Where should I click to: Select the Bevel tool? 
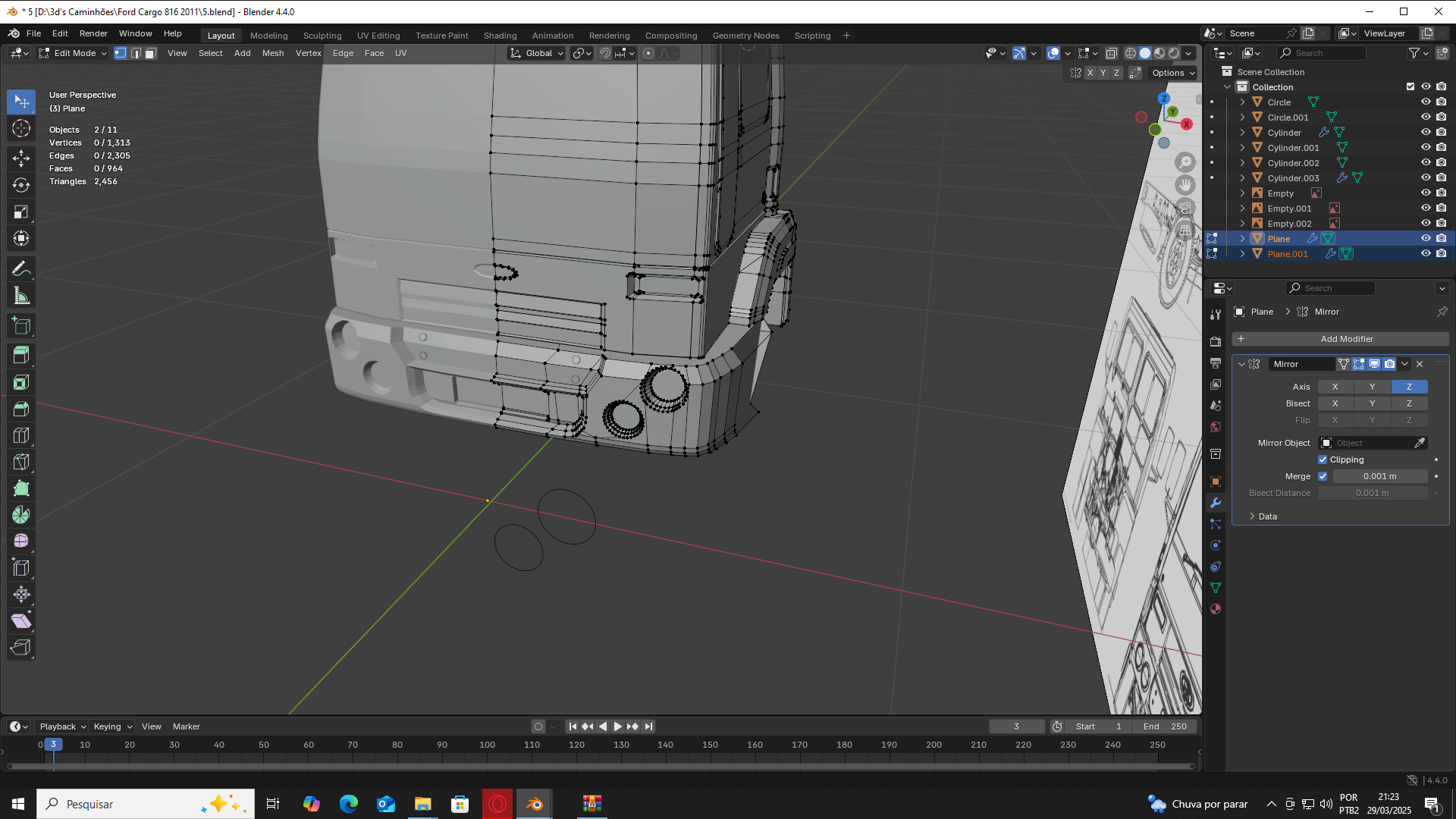[21, 409]
